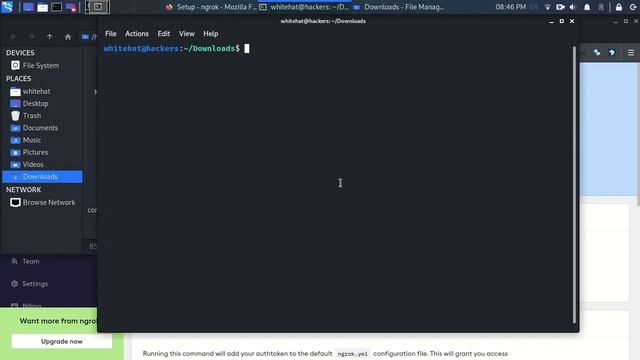
Task: Click the terminal vertical scrollbar
Action: (574, 184)
